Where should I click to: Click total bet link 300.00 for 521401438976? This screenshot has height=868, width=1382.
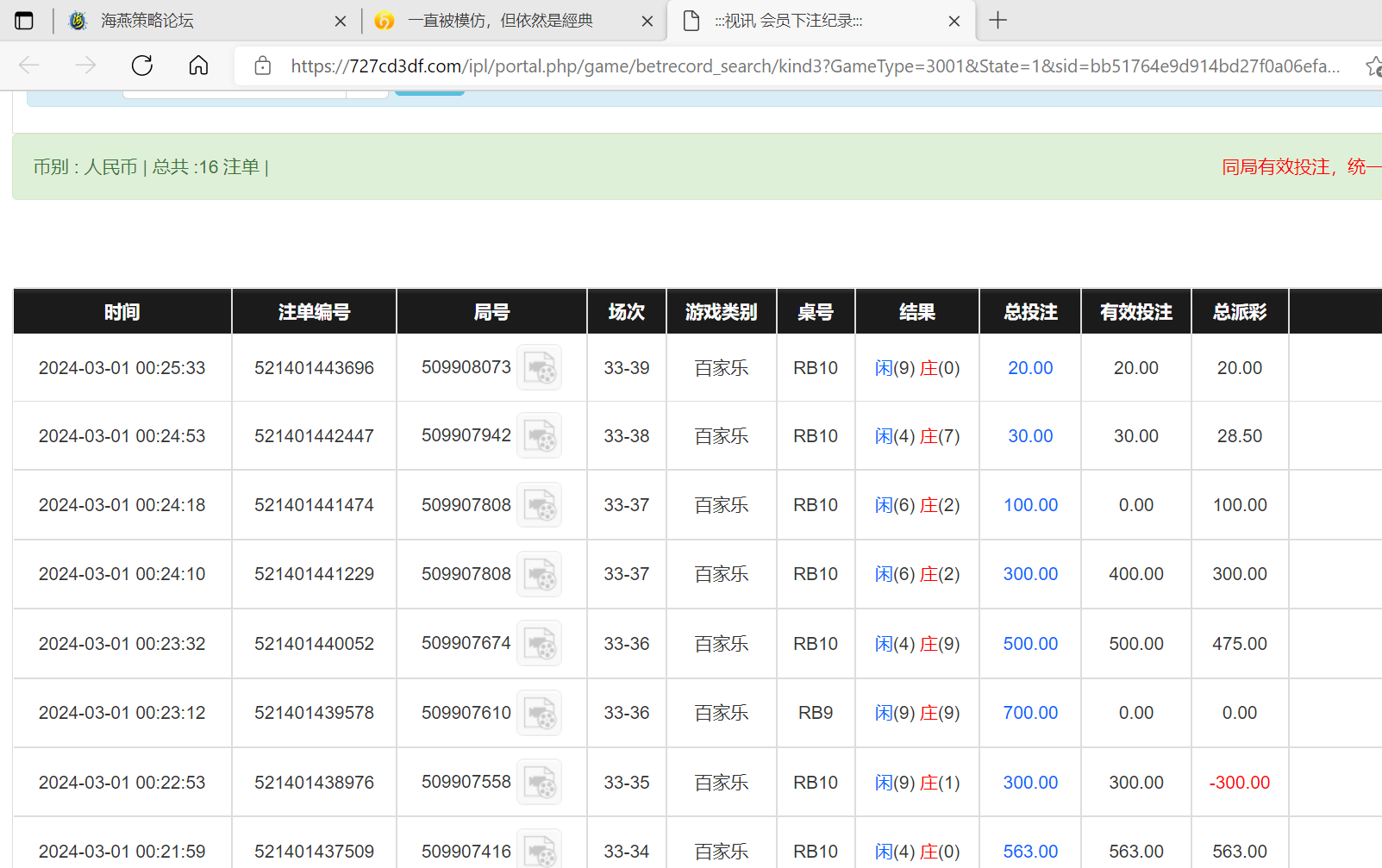coord(1030,783)
